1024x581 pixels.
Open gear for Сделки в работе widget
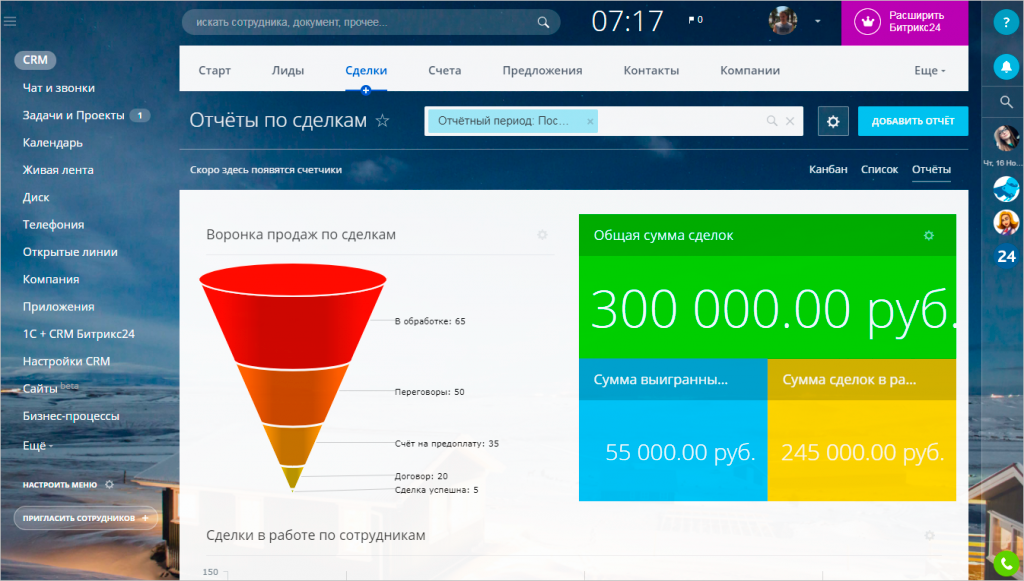(929, 535)
